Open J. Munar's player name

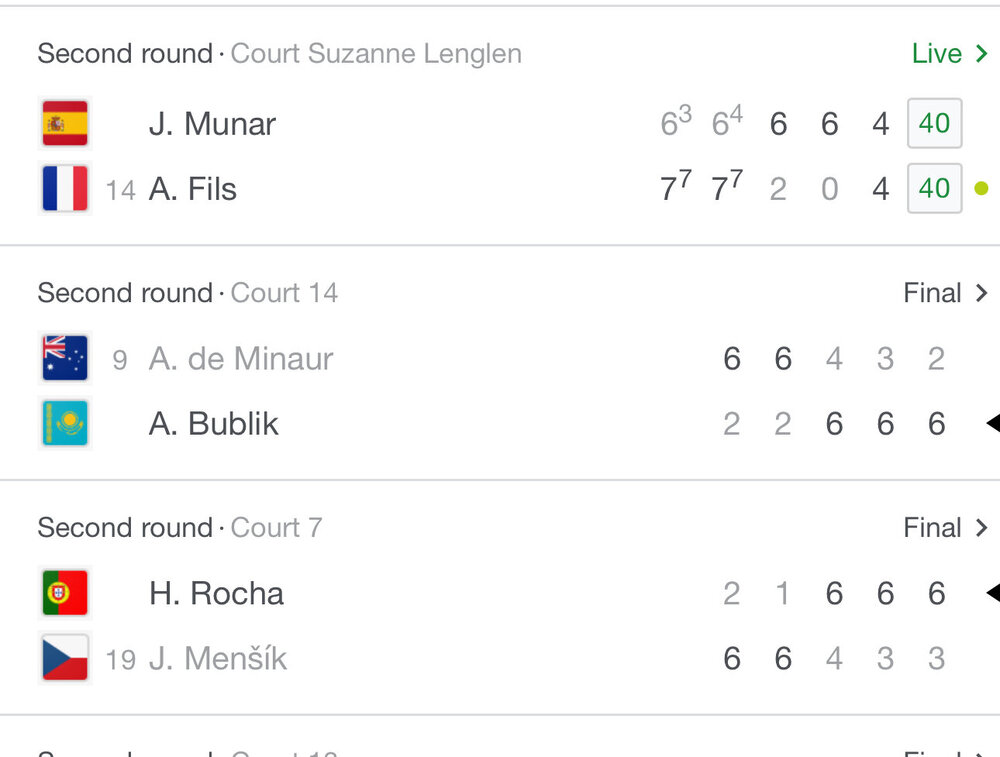[x=212, y=124]
